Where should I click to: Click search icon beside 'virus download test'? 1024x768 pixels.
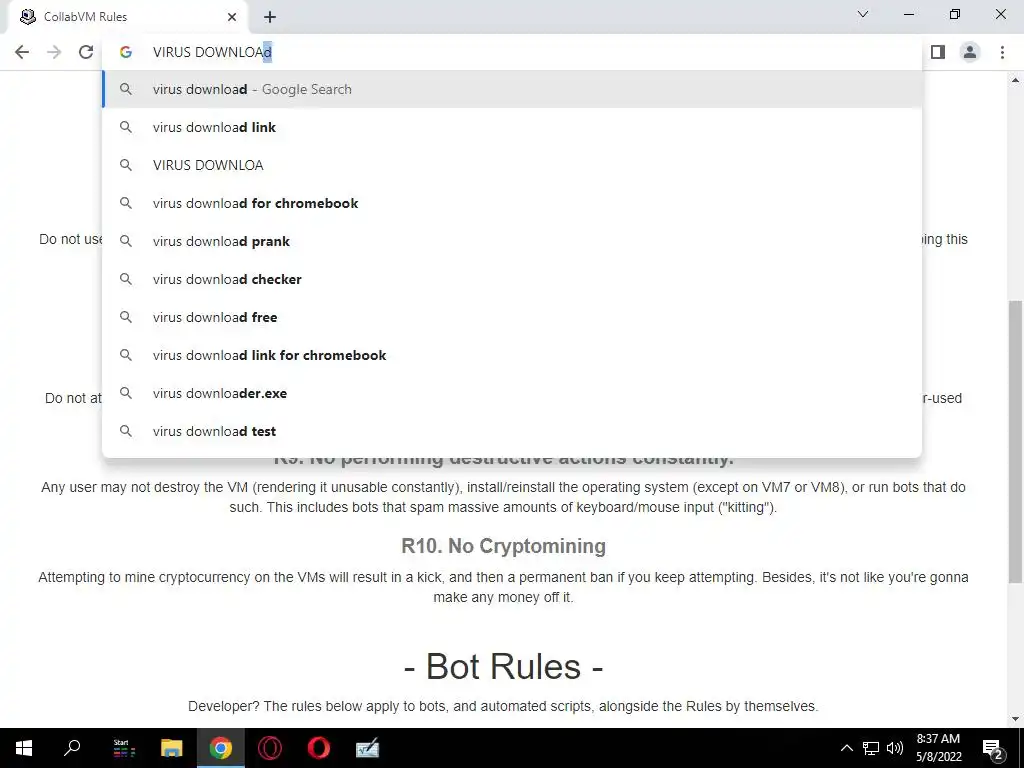[x=126, y=431]
